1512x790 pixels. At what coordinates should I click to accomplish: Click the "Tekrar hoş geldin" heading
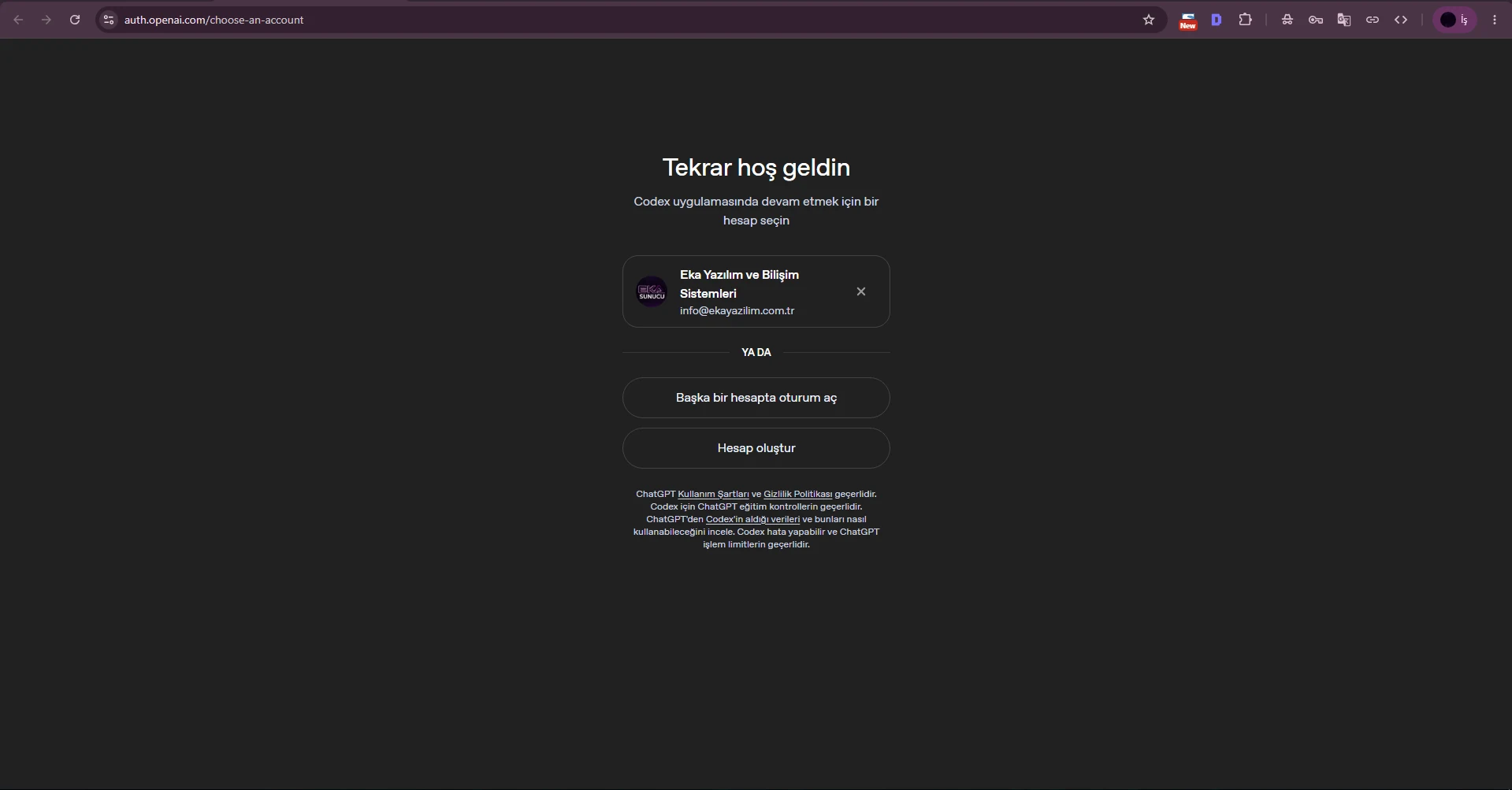pyautogui.click(x=756, y=168)
